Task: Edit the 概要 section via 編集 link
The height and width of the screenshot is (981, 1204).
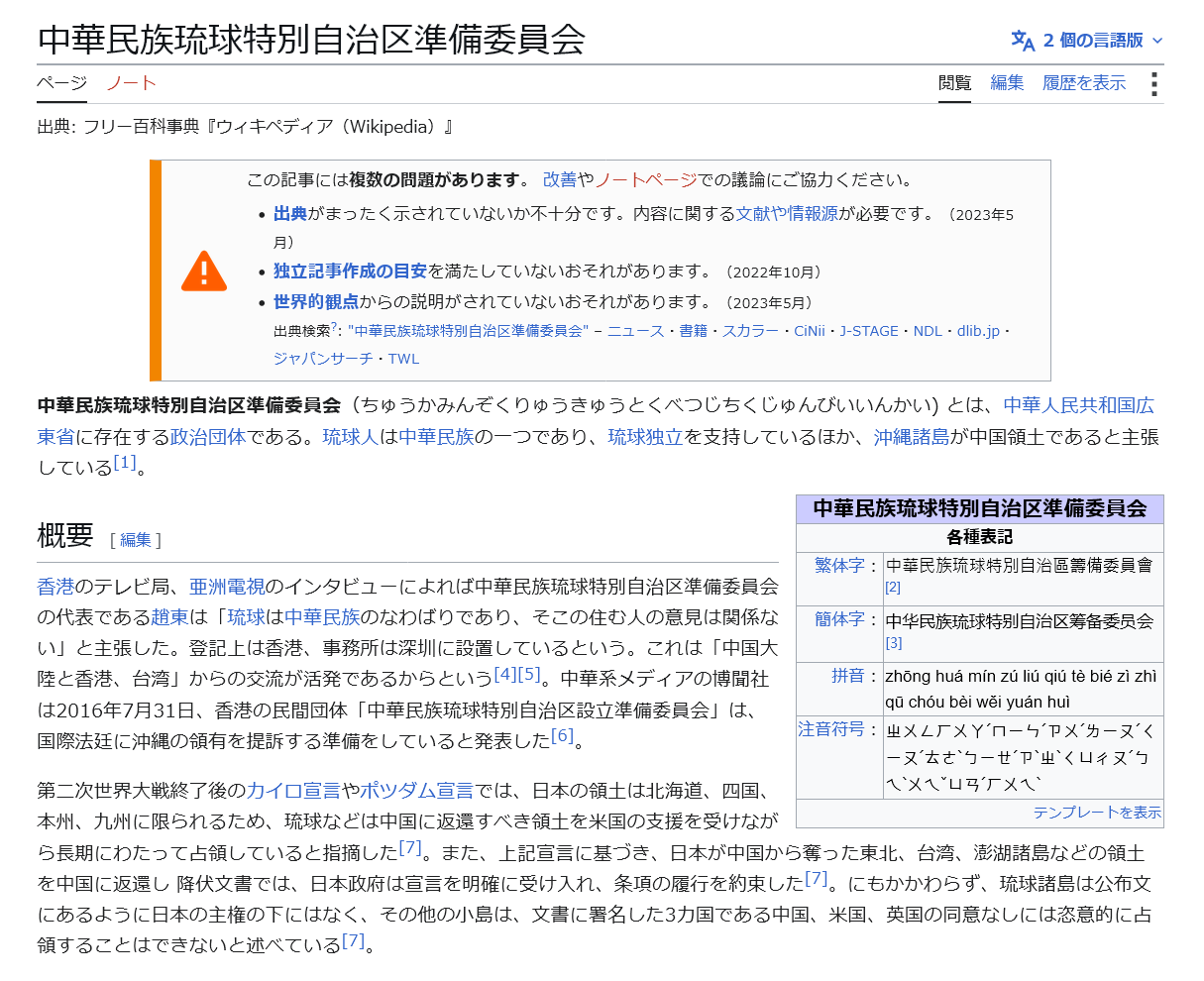Action: (136, 540)
